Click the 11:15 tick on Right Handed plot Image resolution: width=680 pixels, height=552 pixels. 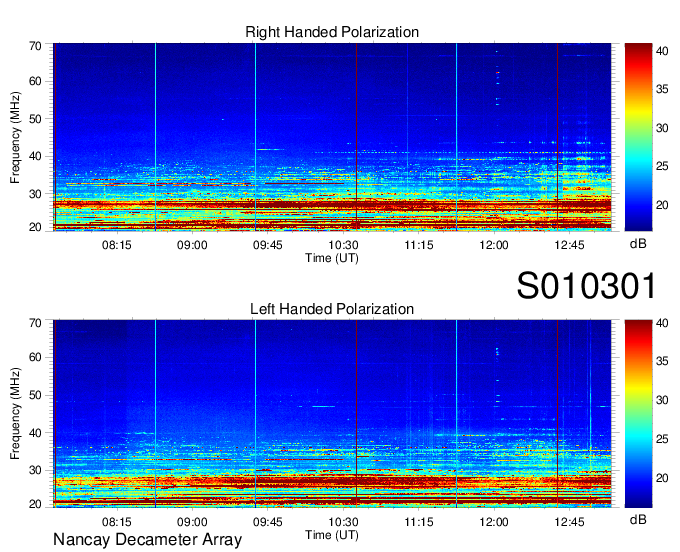click(419, 245)
